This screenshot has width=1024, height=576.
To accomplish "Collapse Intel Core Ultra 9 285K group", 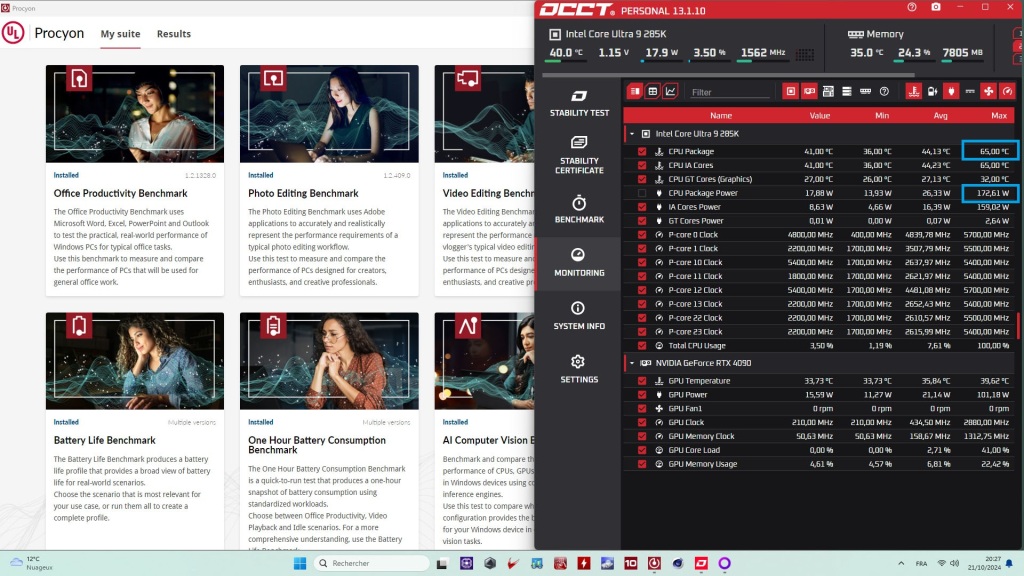I will (632, 134).
